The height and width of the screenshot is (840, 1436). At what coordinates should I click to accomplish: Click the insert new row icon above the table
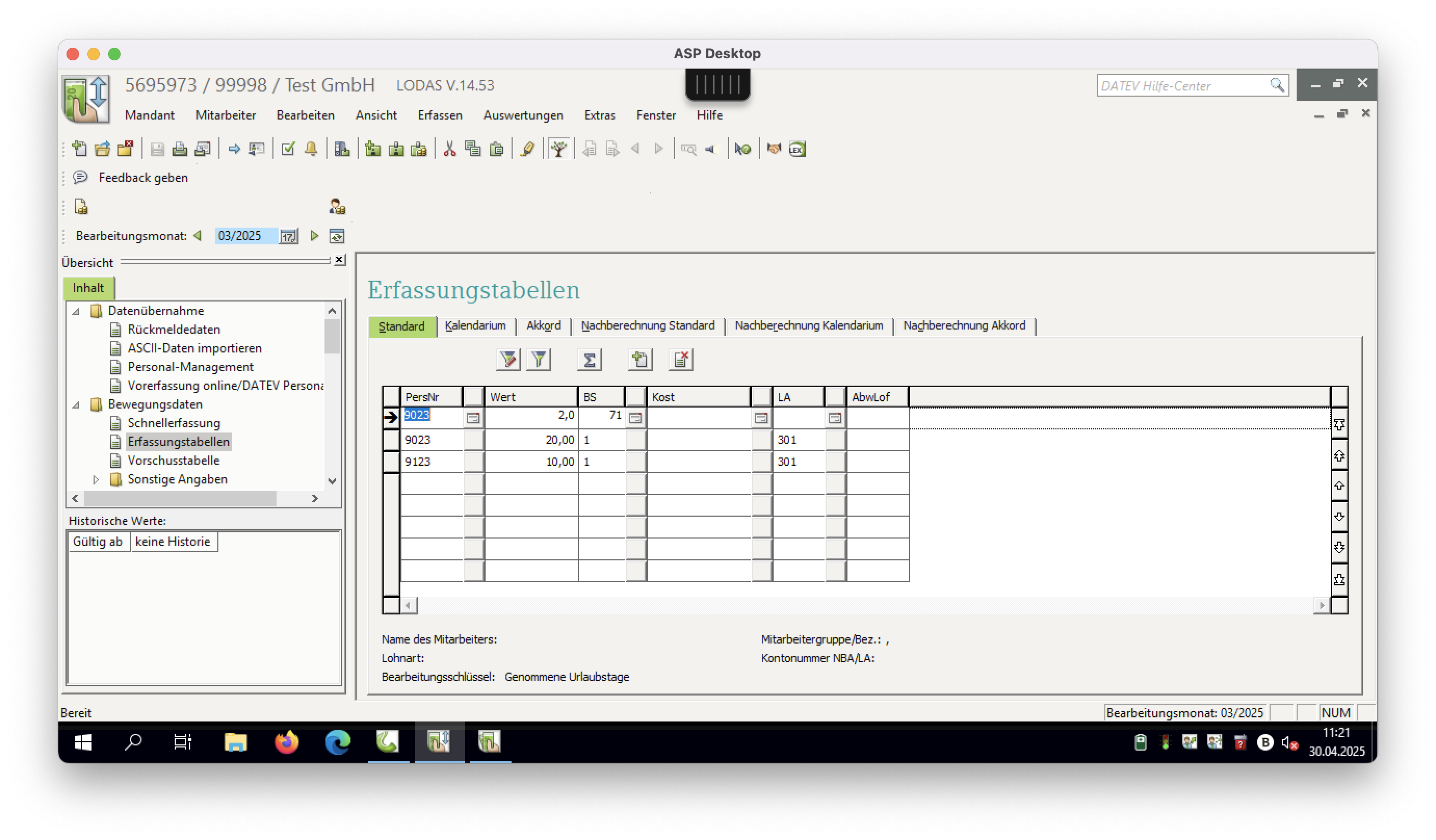click(x=639, y=360)
